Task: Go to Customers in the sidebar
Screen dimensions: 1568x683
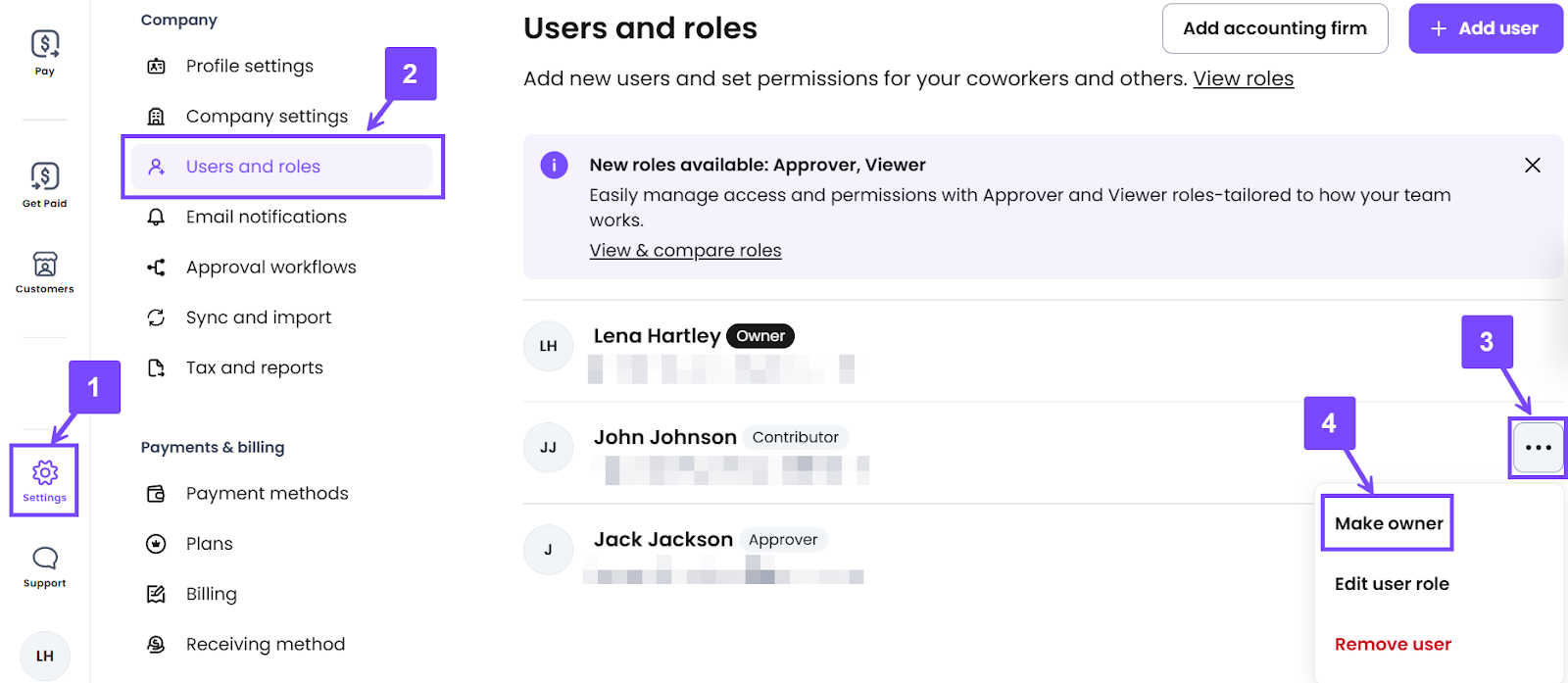Action: coord(45,271)
